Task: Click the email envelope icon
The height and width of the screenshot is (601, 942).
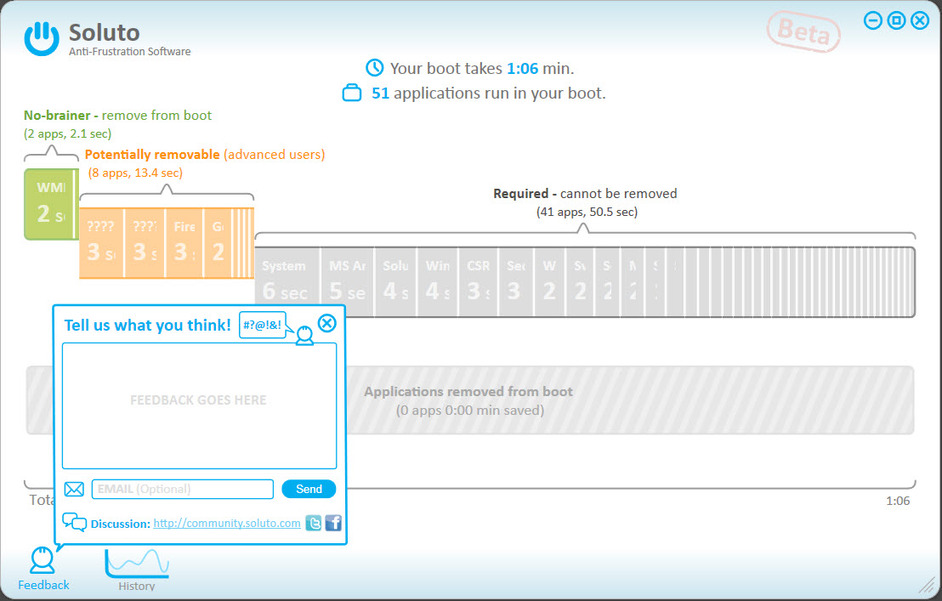Action: point(74,489)
